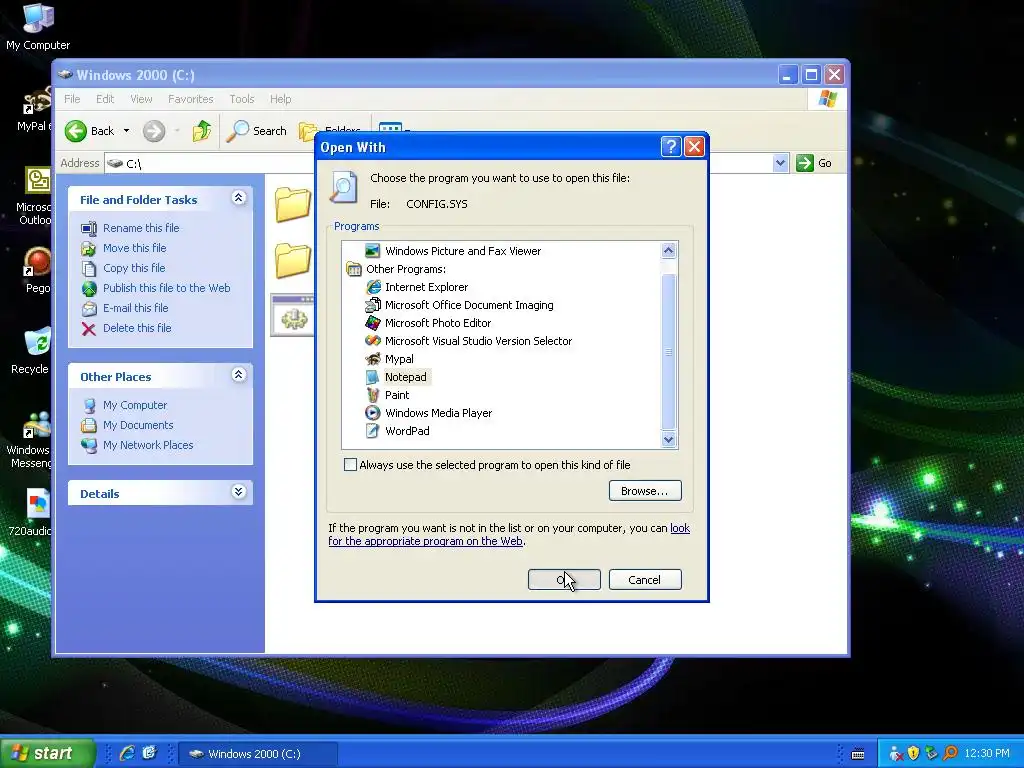Viewport: 1024px width, 768px height.
Task: Click Copy this file task
Action: [x=134, y=268]
